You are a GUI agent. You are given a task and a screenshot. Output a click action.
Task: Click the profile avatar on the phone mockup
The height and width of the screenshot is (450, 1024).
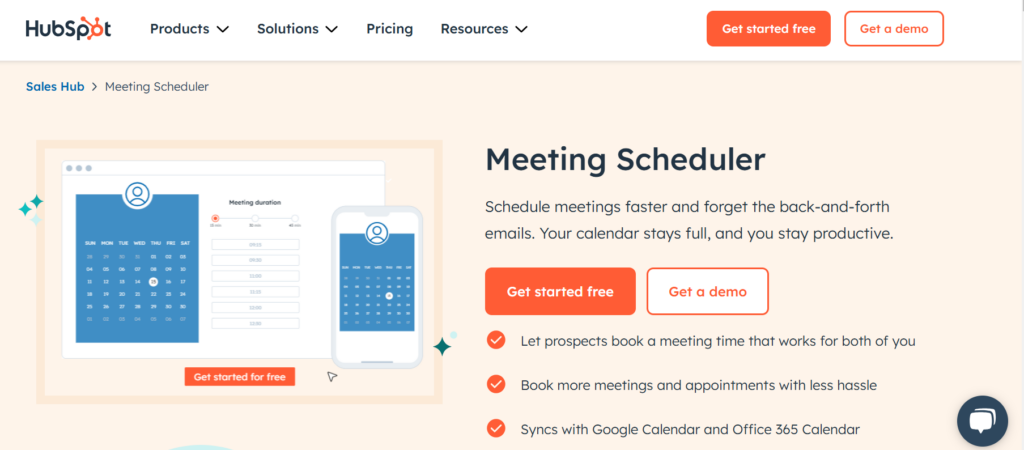point(377,233)
